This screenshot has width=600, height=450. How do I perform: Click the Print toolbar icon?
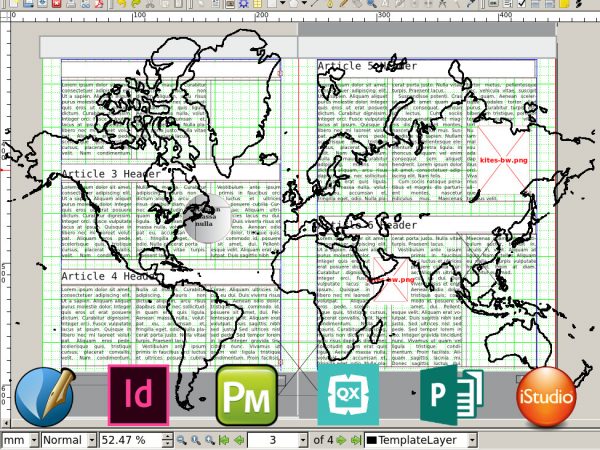(71, 3)
